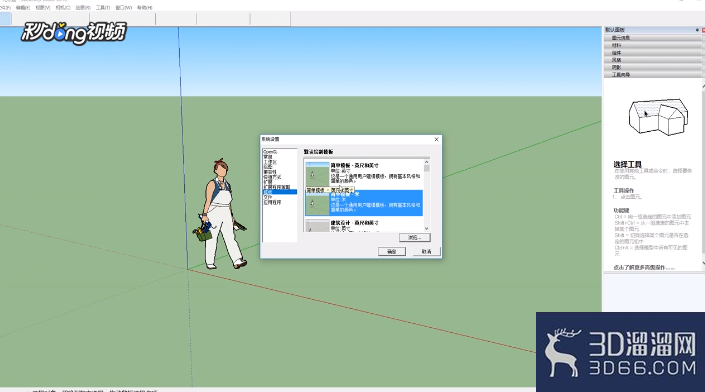
Task: Click the template list scroll-down arrow
Action: coord(426,229)
